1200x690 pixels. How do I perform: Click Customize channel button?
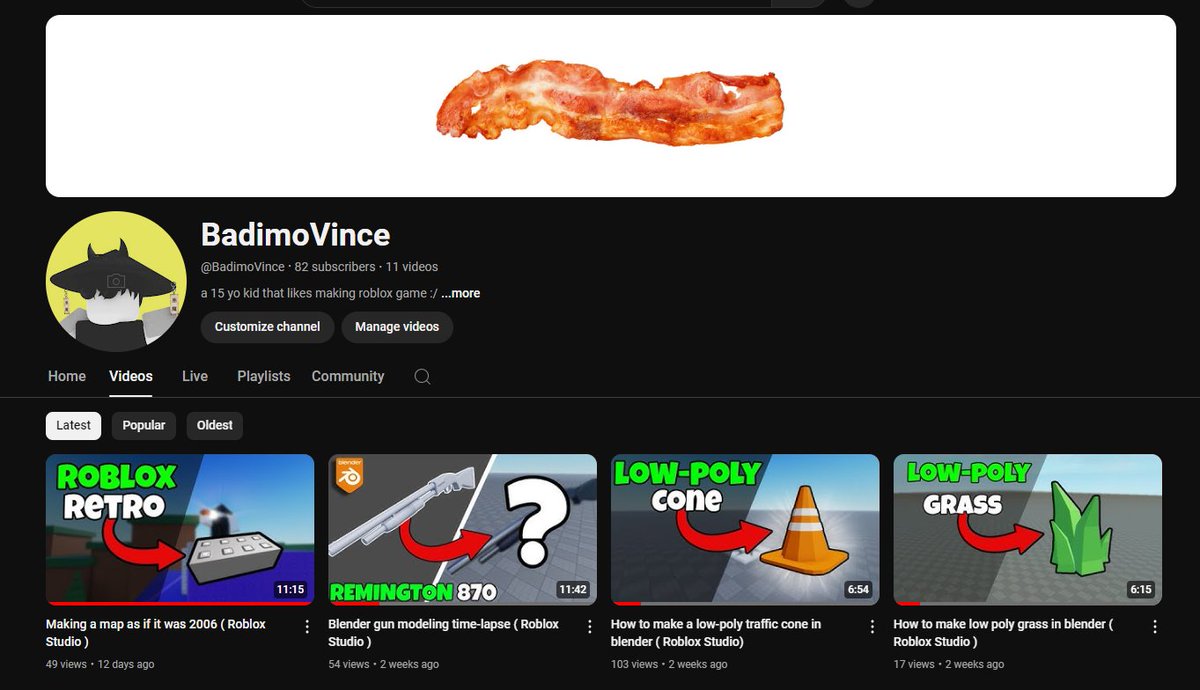[x=267, y=327]
